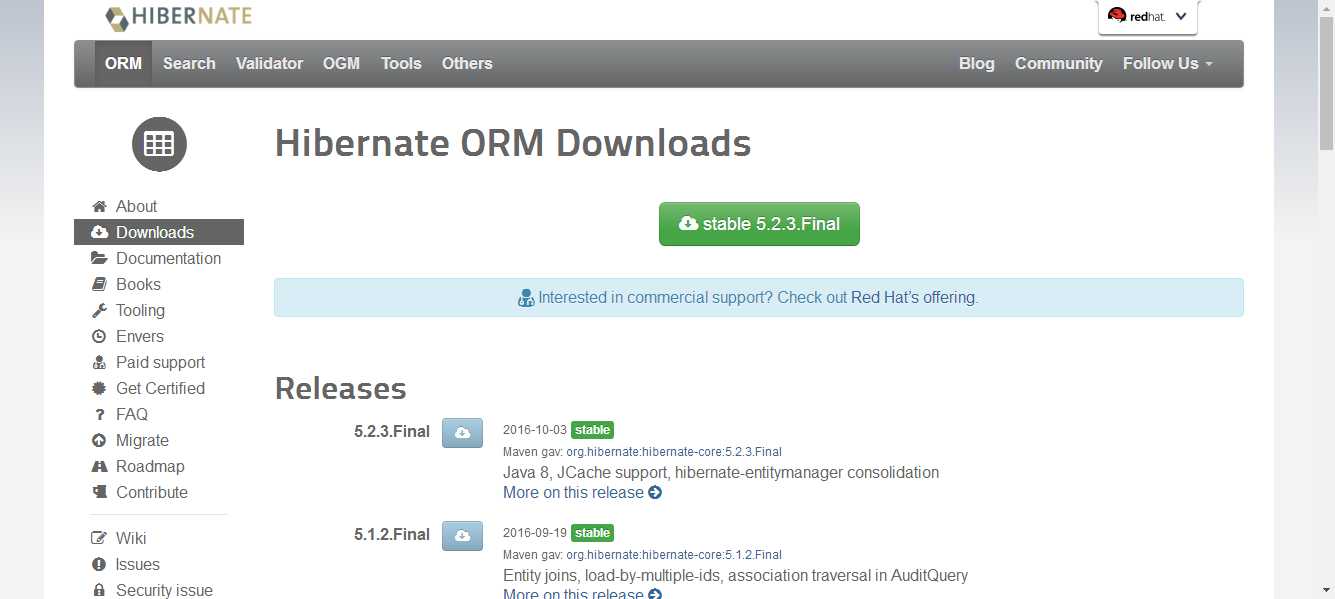Screen dimensions: 1335x599
Task: Open the Contribute link
Action: 152,492
